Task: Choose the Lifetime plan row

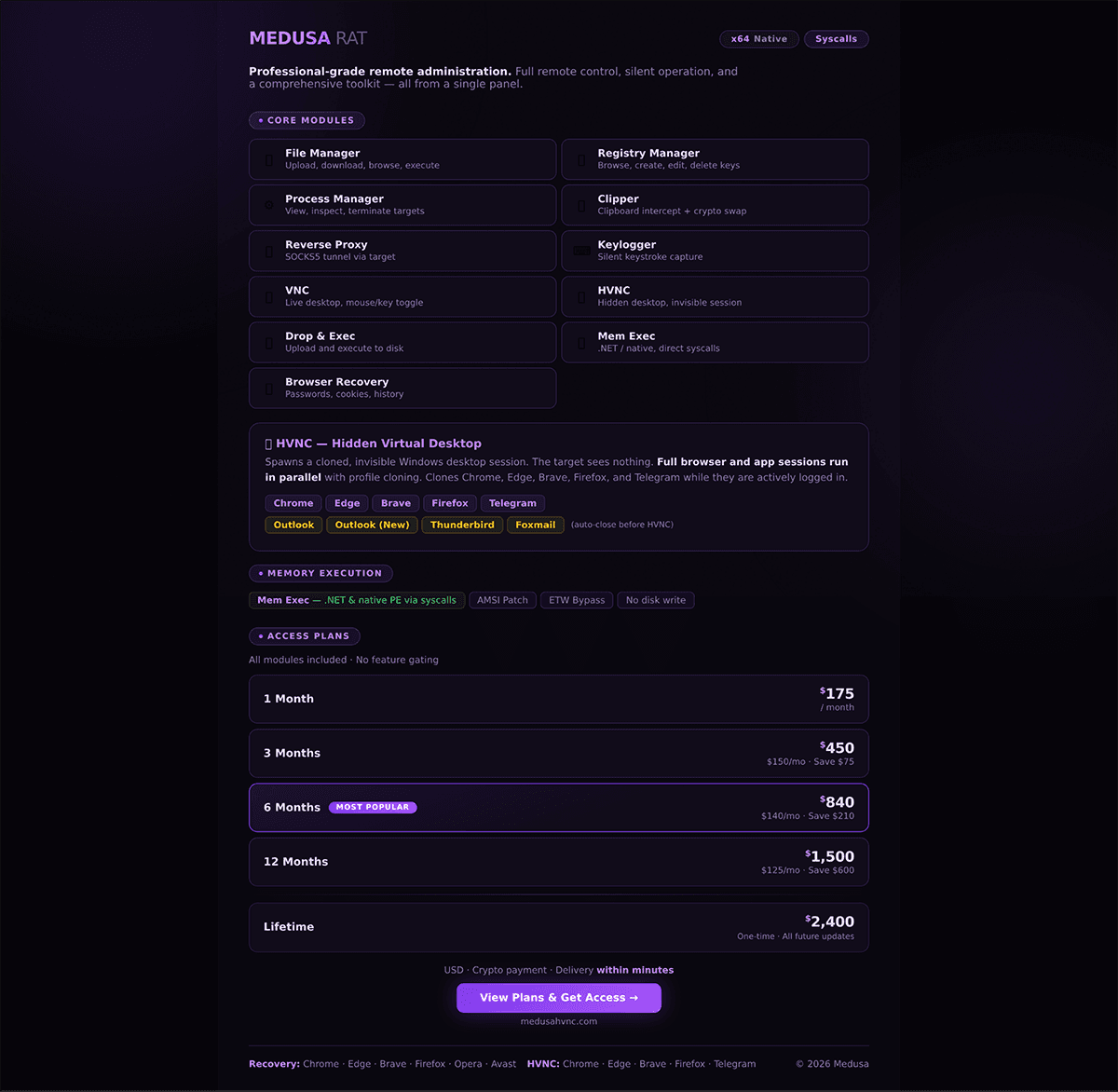Action: point(559,927)
